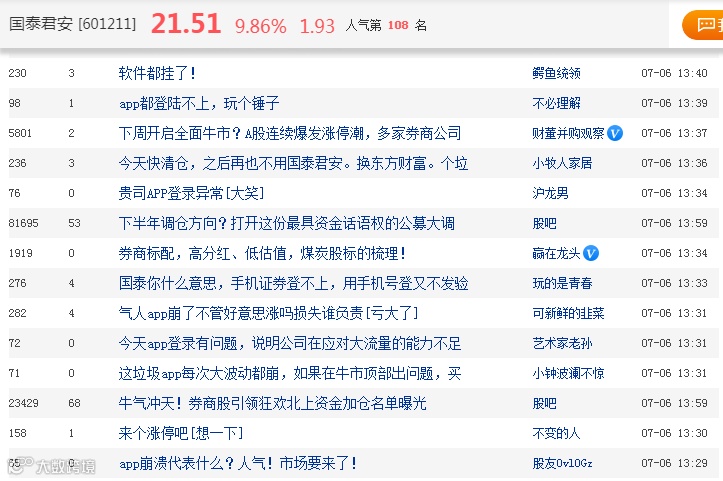
Task: Open author profile 玩的是青春
Action: 562,283
